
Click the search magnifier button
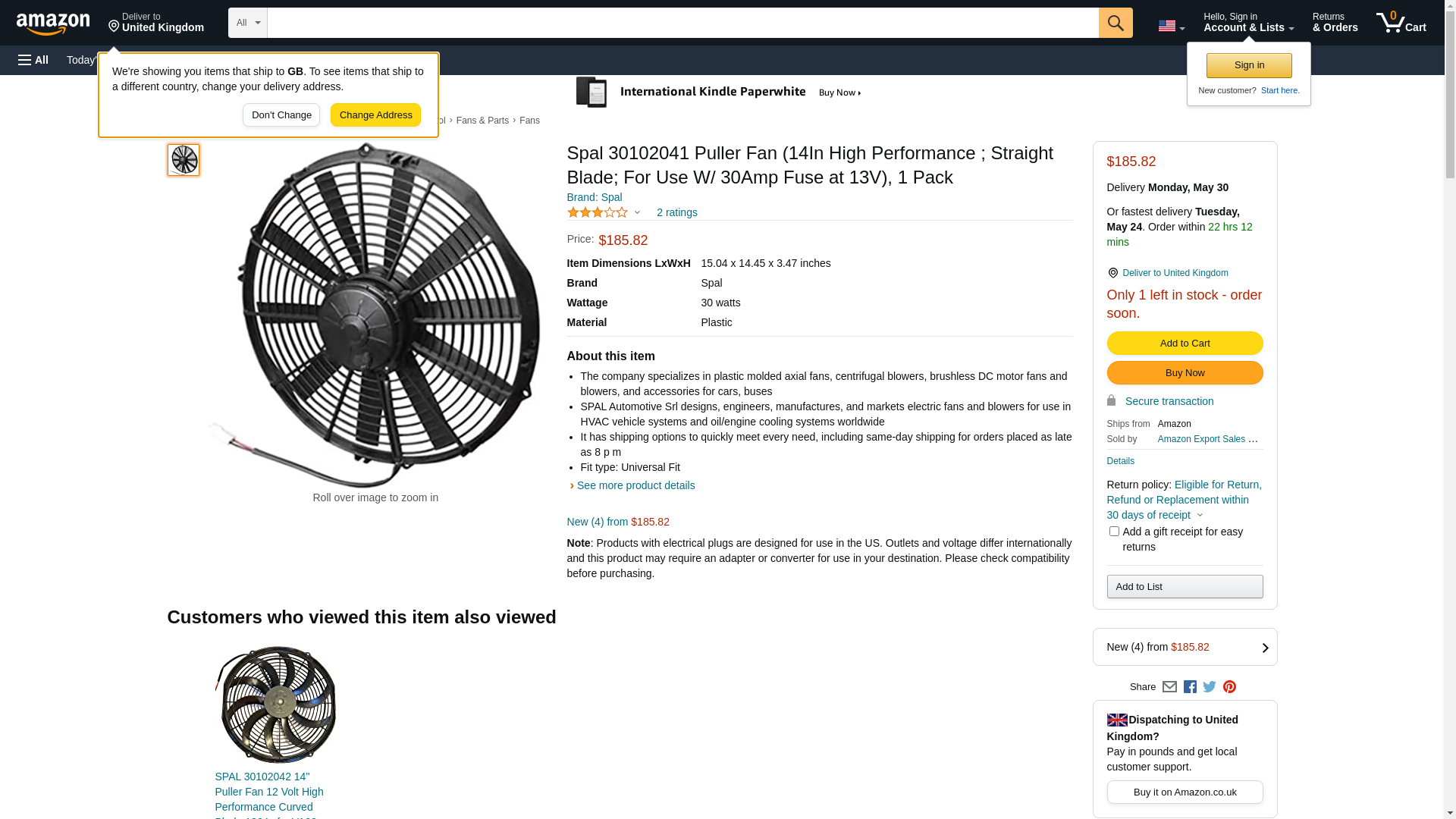[1115, 23]
